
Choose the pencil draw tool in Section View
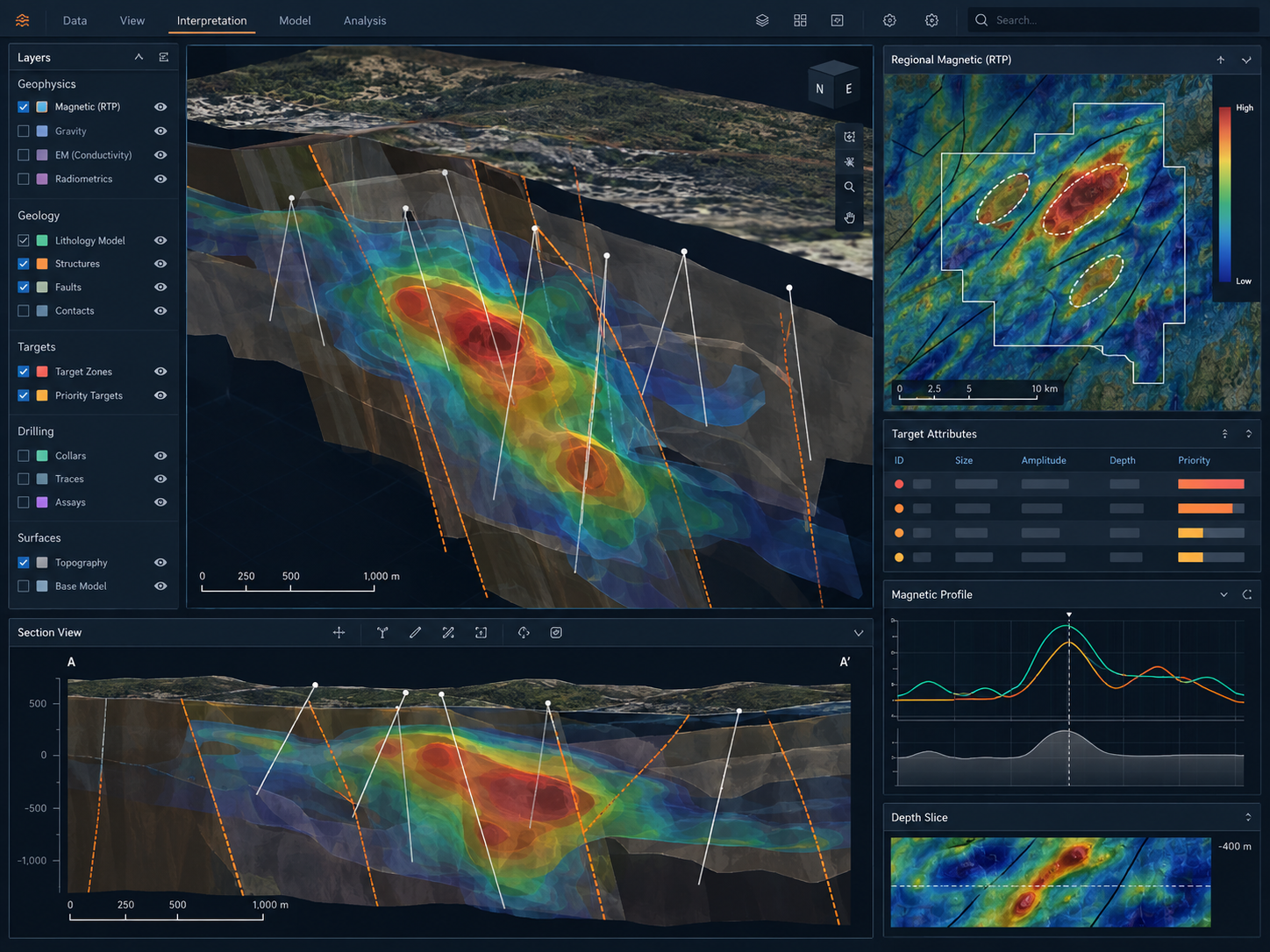tap(415, 633)
